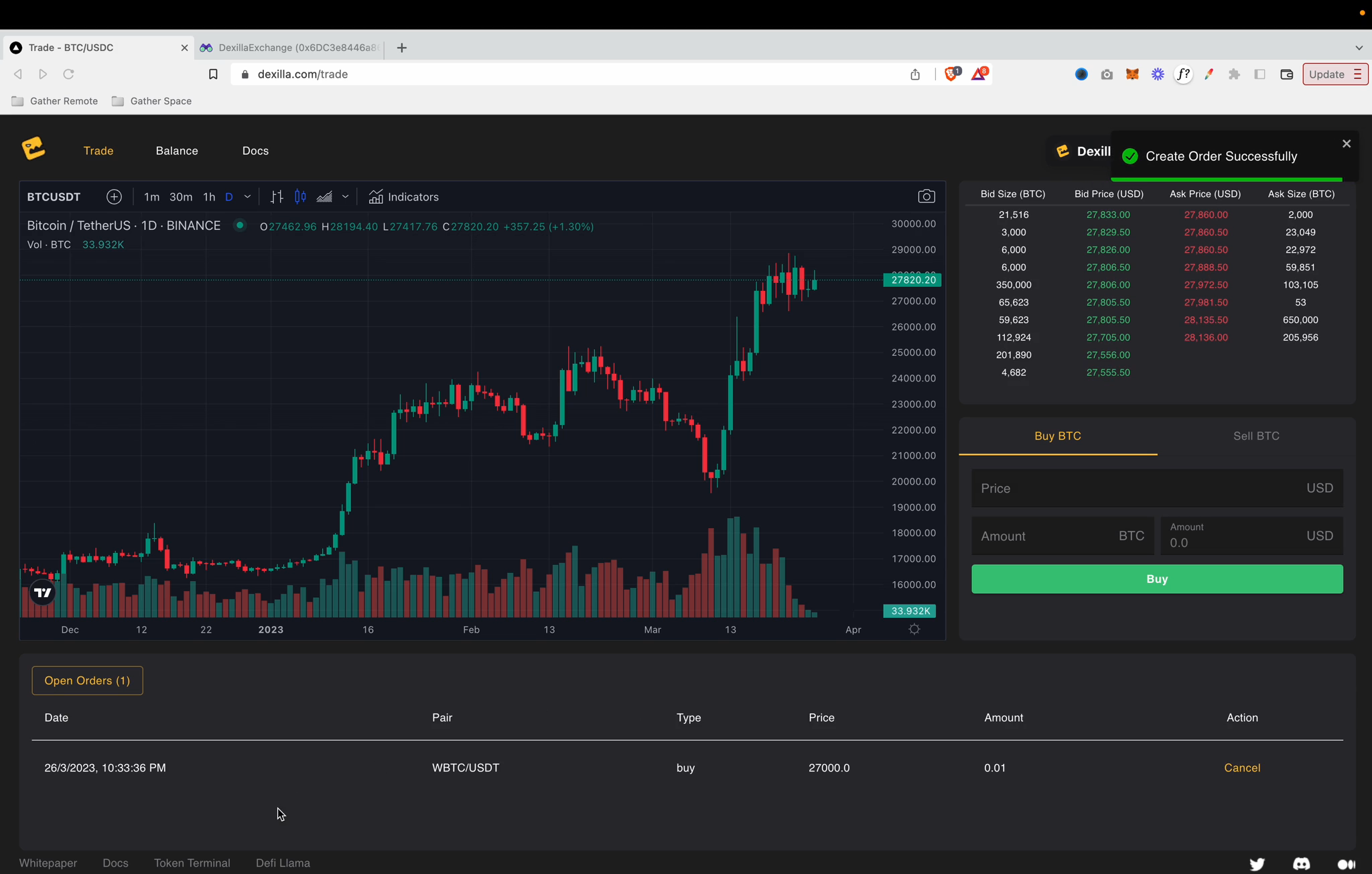Go to the Balance page
Screen dimensions: 1372x874
point(177,151)
